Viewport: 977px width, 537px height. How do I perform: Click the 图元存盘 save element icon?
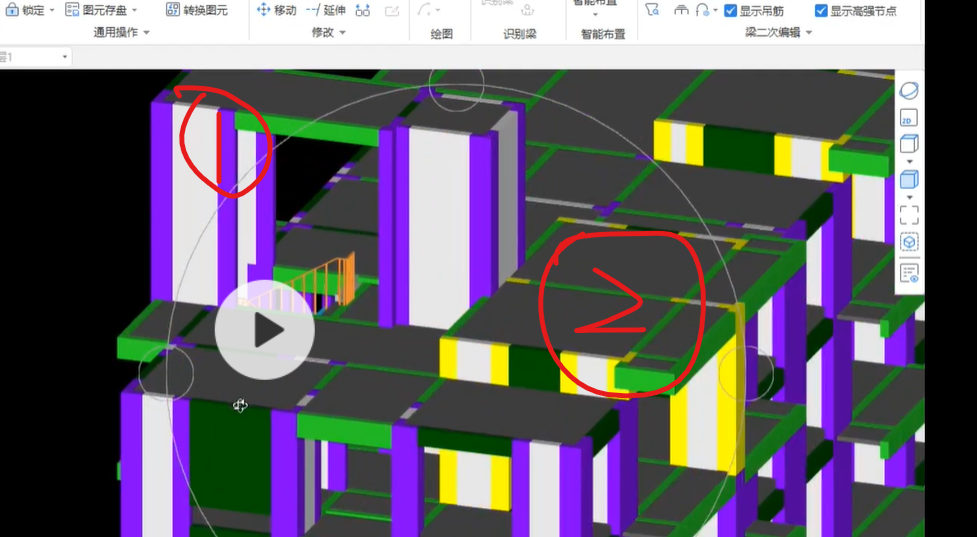tap(72, 9)
